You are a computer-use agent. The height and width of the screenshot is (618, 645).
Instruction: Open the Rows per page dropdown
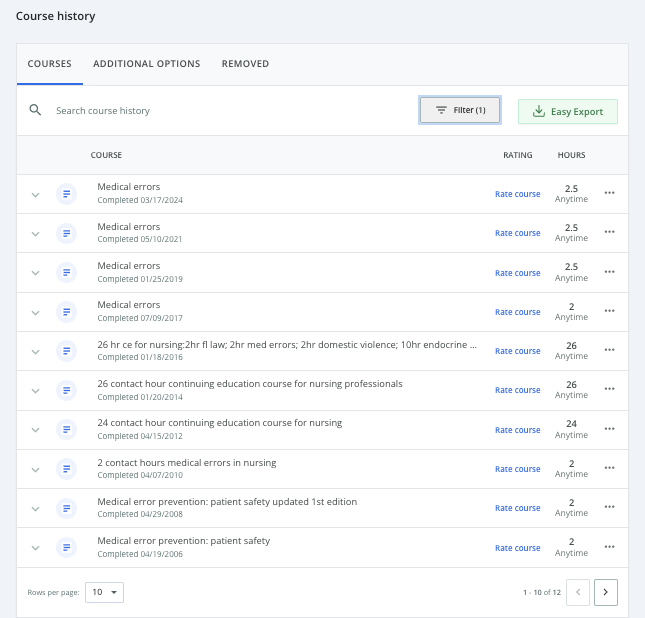[104, 592]
